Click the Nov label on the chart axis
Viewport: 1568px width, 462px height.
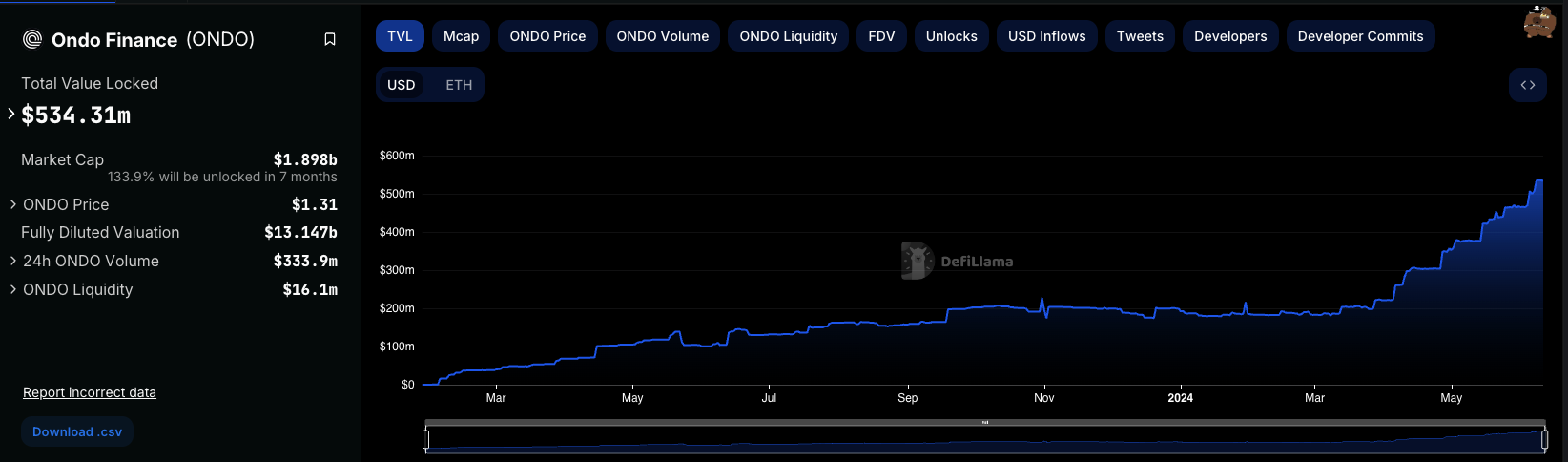[1044, 398]
